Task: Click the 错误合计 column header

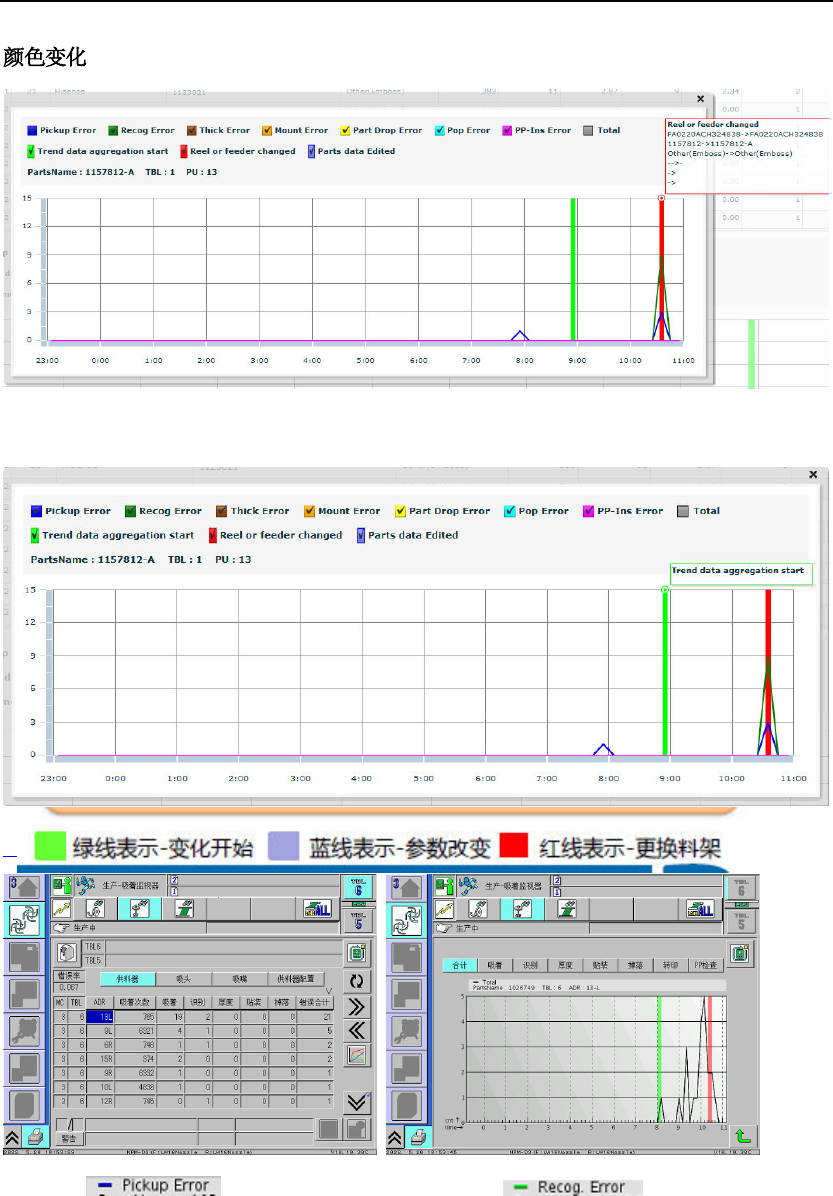Action: [x=314, y=1002]
